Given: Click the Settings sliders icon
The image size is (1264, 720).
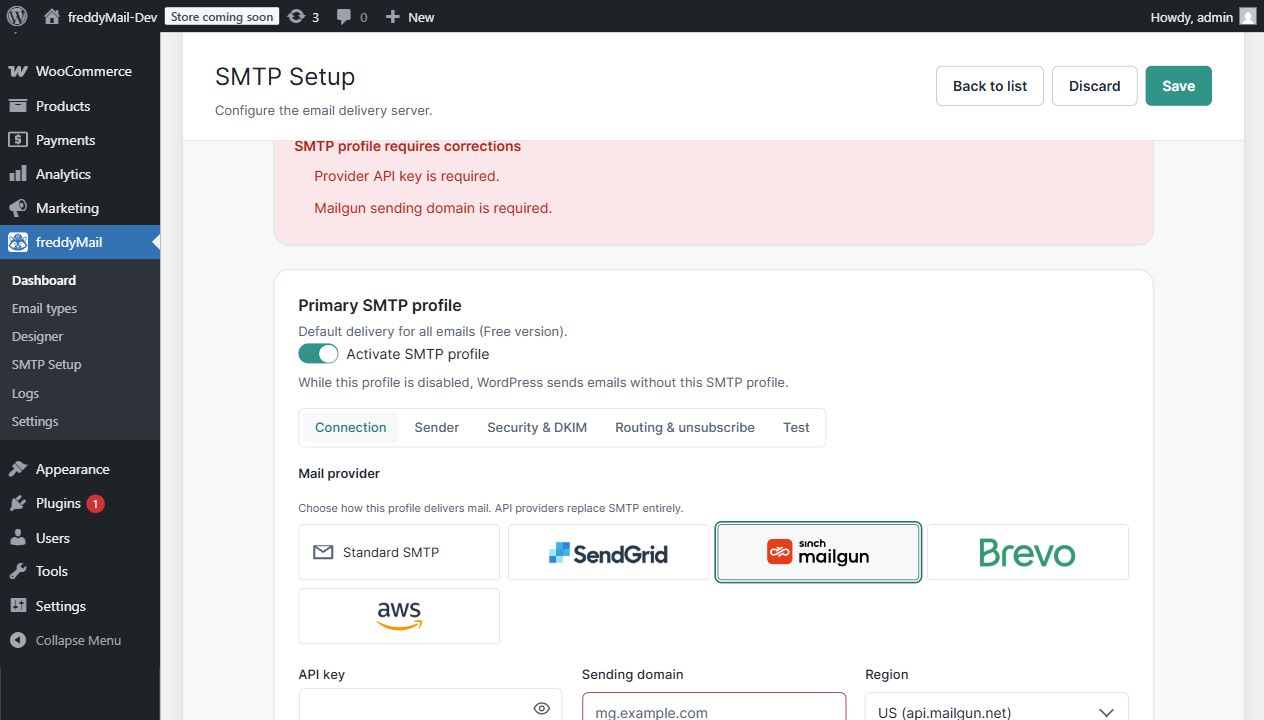Looking at the screenshot, I should 17,606.
